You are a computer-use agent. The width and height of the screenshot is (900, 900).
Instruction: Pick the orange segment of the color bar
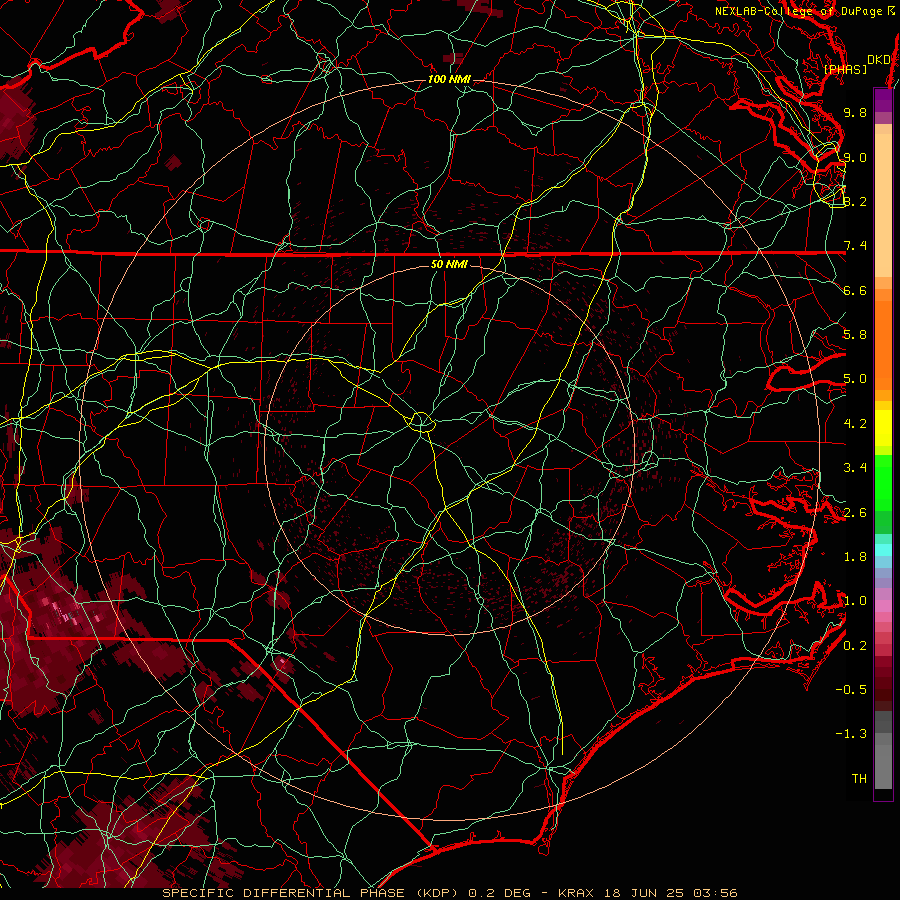coord(883,344)
